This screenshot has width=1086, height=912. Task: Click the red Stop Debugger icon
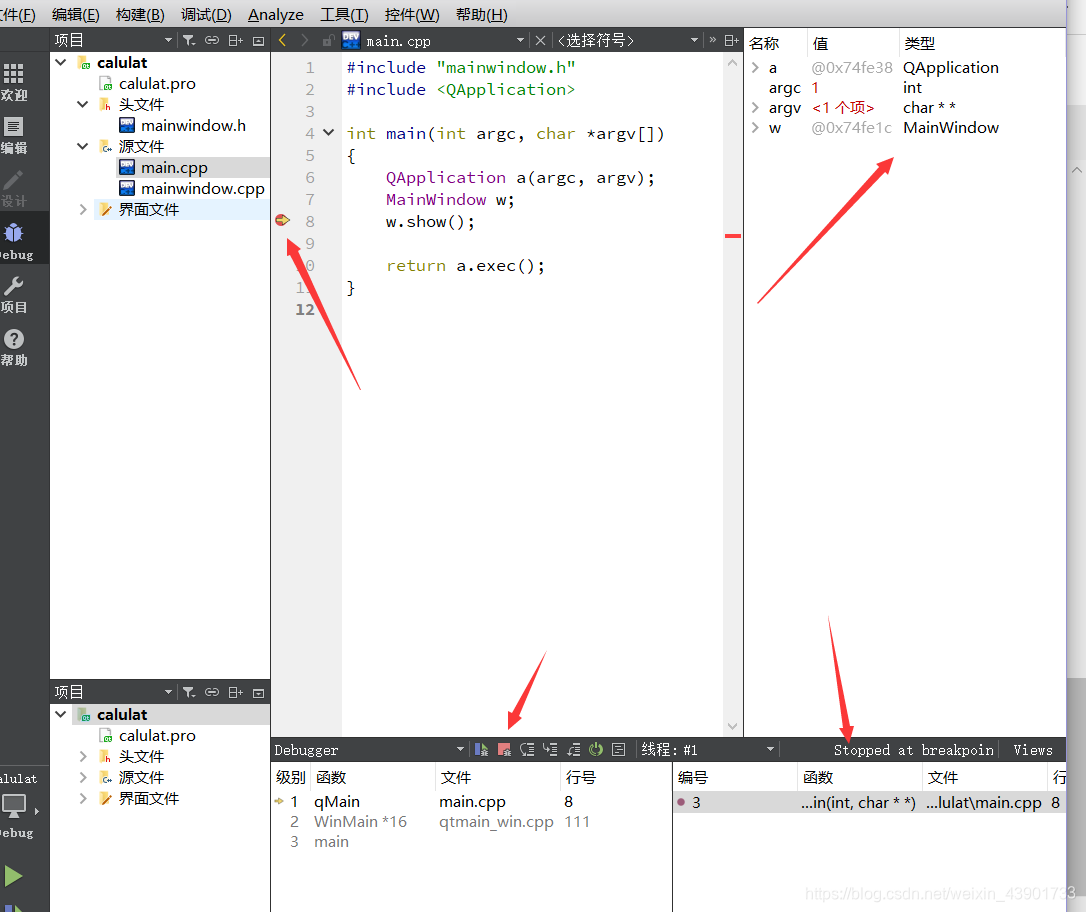tap(504, 749)
